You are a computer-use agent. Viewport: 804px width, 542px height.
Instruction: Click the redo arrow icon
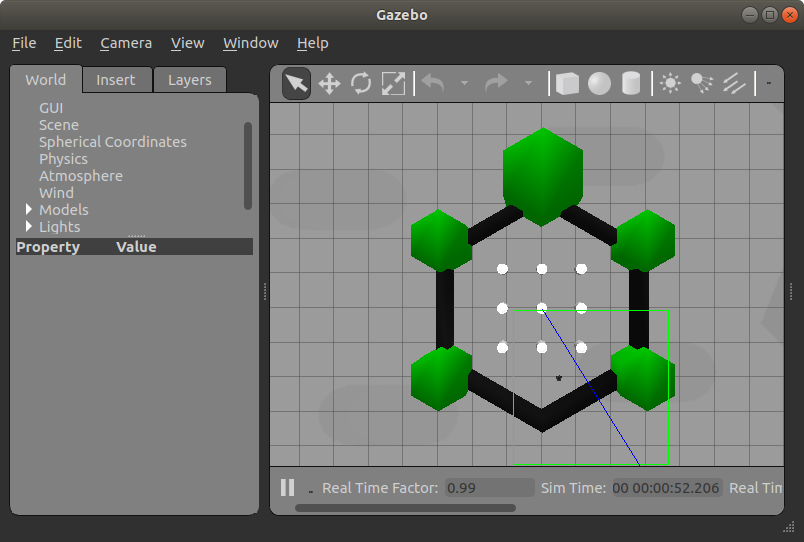pos(496,83)
